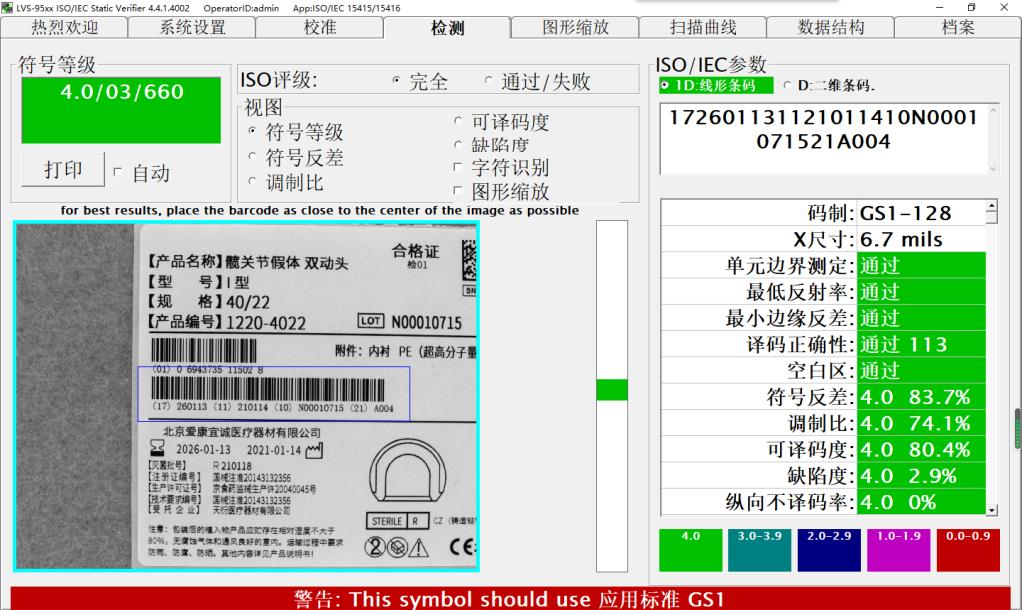Image resolution: width=1022 pixels, height=610 pixels.
Task: Click the 空白区 通过 result
Action: 921,371
